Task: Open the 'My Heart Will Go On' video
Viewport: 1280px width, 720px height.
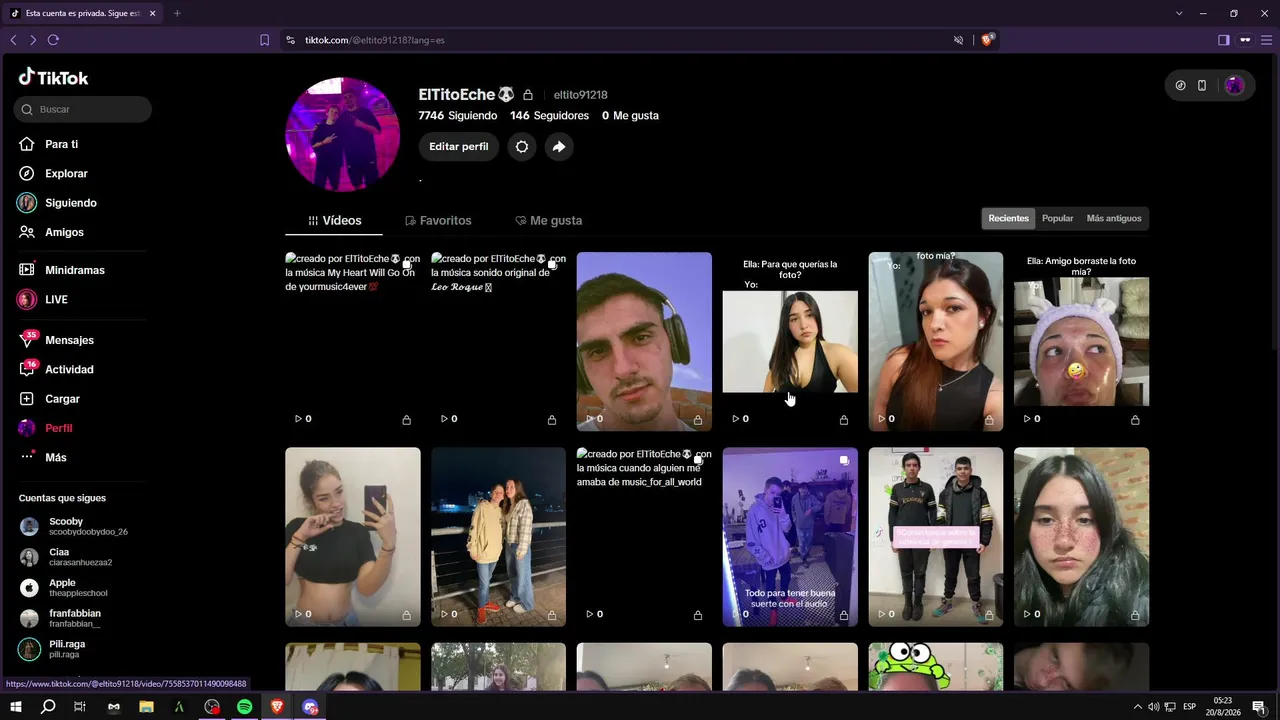Action: (x=353, y=341)
